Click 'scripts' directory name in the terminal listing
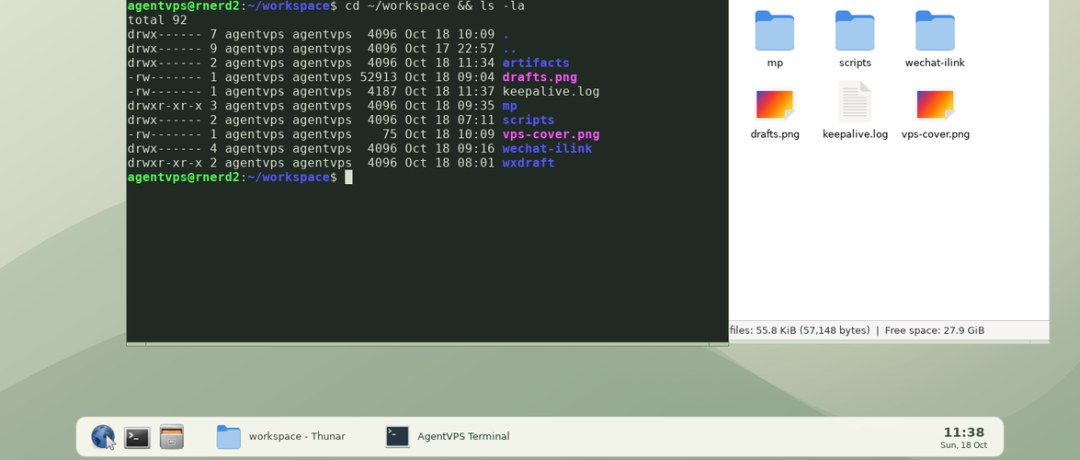Image resolution: width=1080 pixels, height=460 pixels. coord(528,120)
